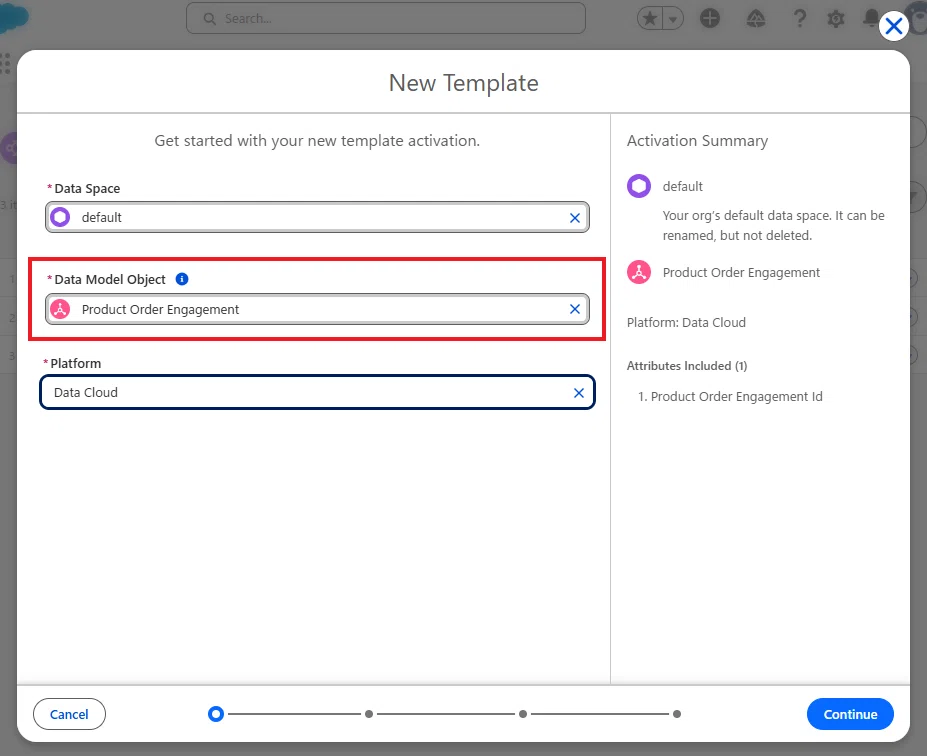Screen dimensions: 927x756
Task: Clear the default Data Space selection
Action: (575, 218)
